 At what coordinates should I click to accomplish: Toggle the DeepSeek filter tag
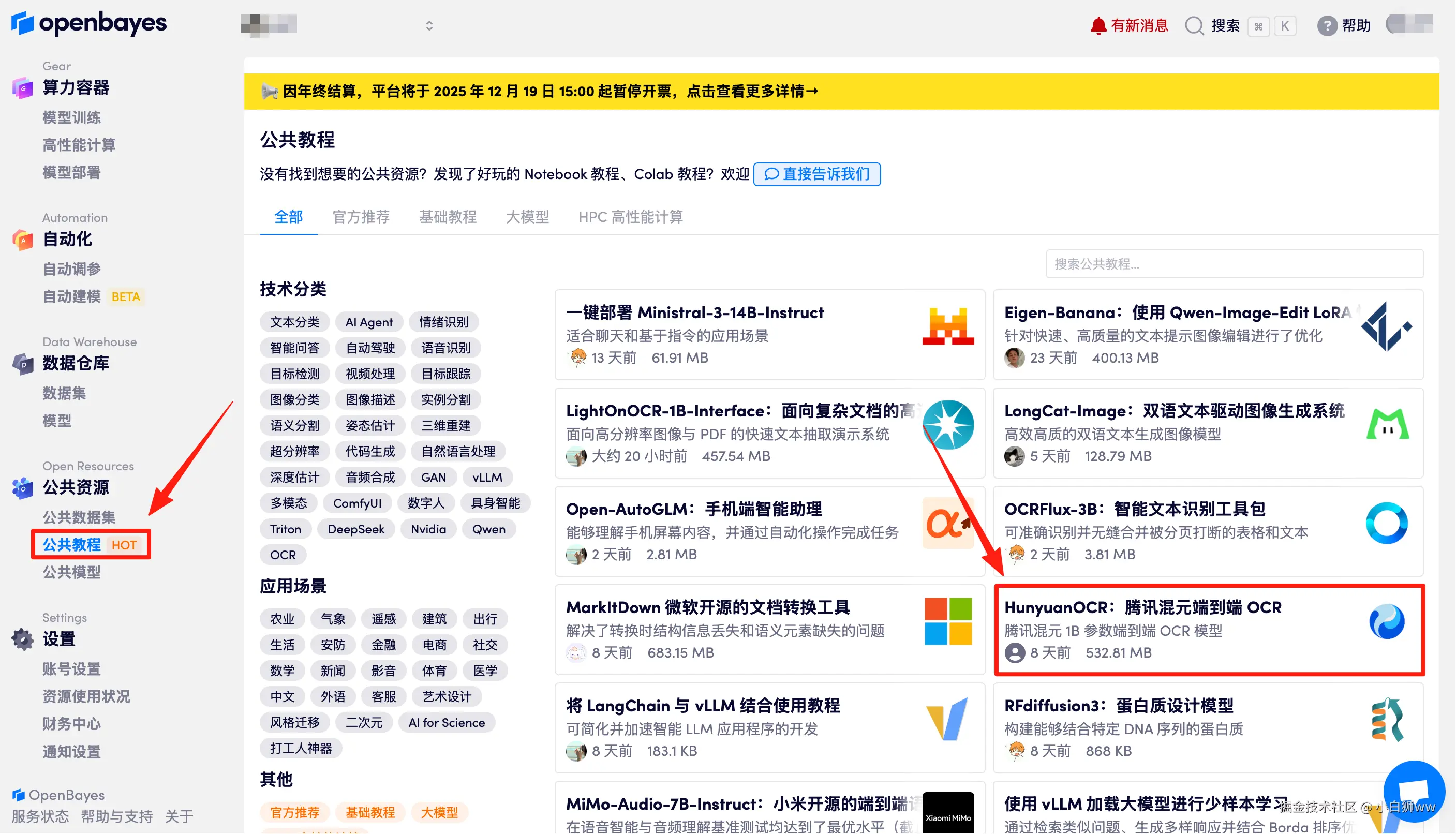pos(355,529)
